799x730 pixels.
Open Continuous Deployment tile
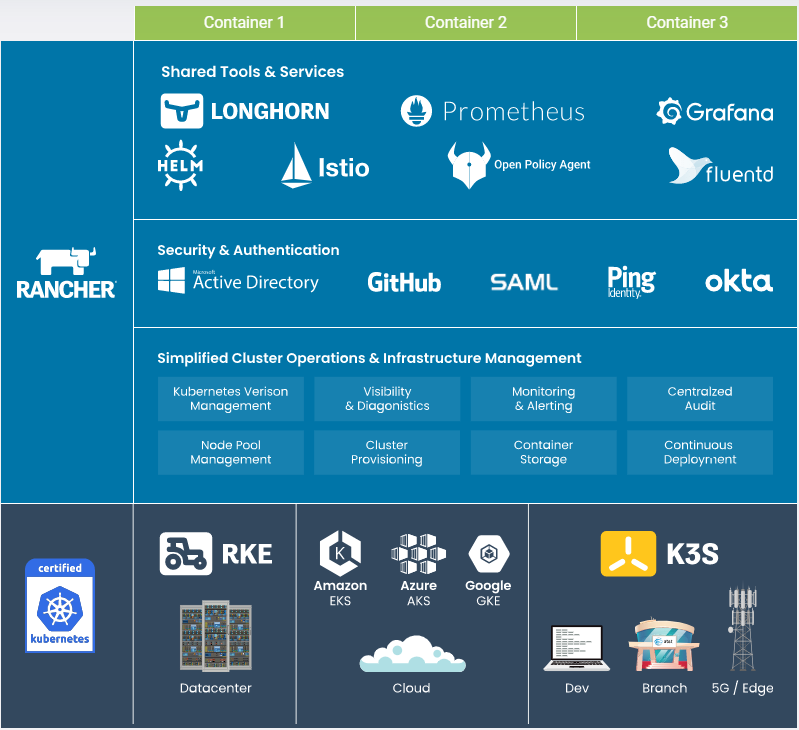coord(700,452)
